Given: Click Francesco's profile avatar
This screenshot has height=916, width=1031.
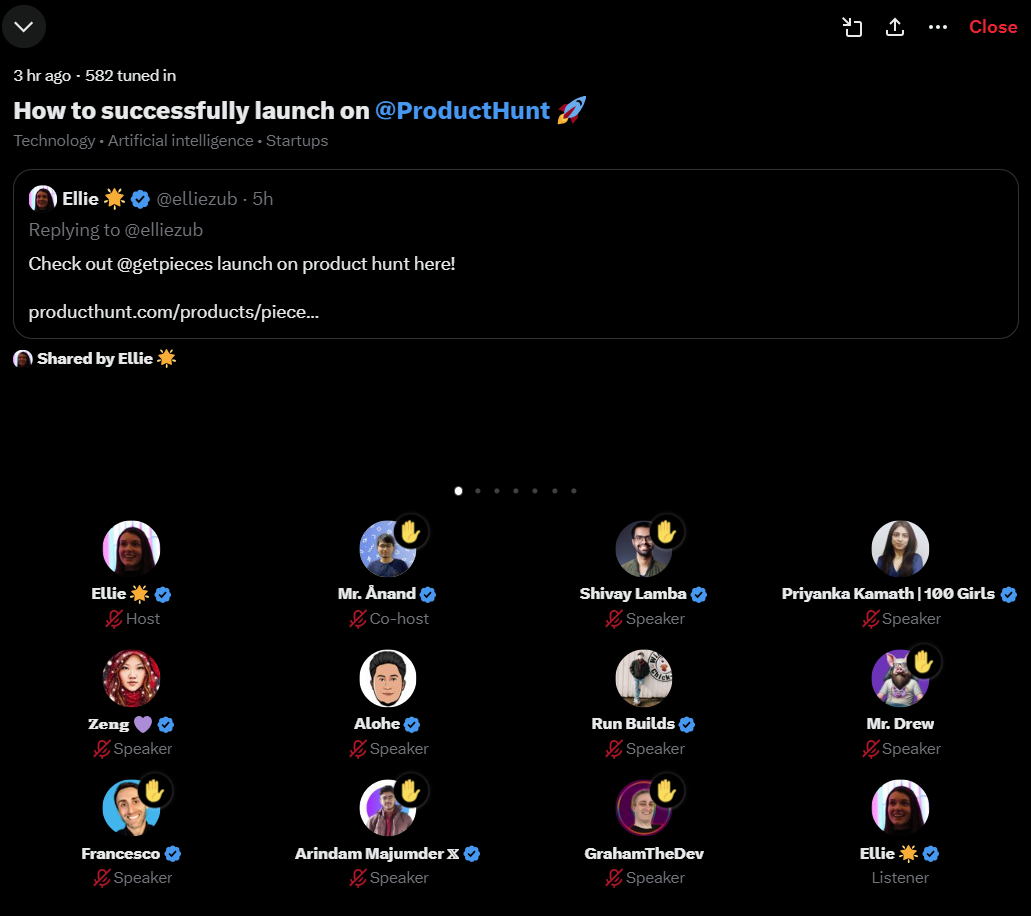Looking at the screenshot, I should pyautogui.click(x=131, y=807).
